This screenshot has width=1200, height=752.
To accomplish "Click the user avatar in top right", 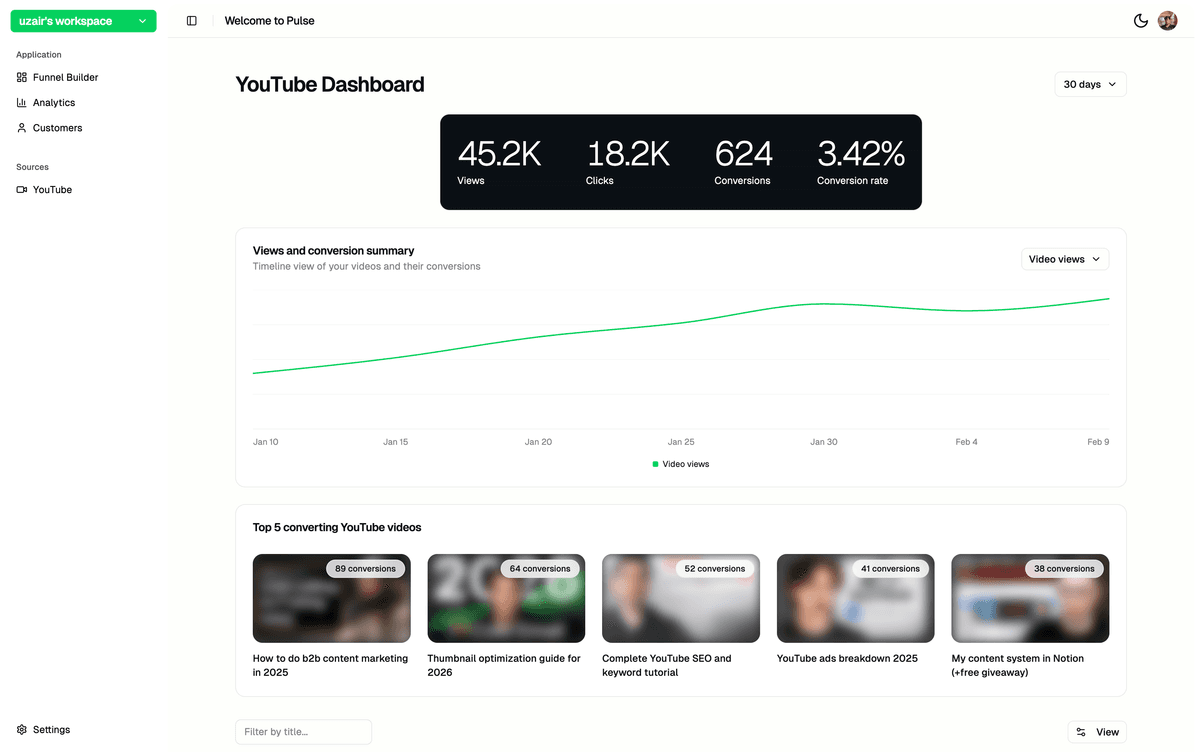I will 1167,21.
